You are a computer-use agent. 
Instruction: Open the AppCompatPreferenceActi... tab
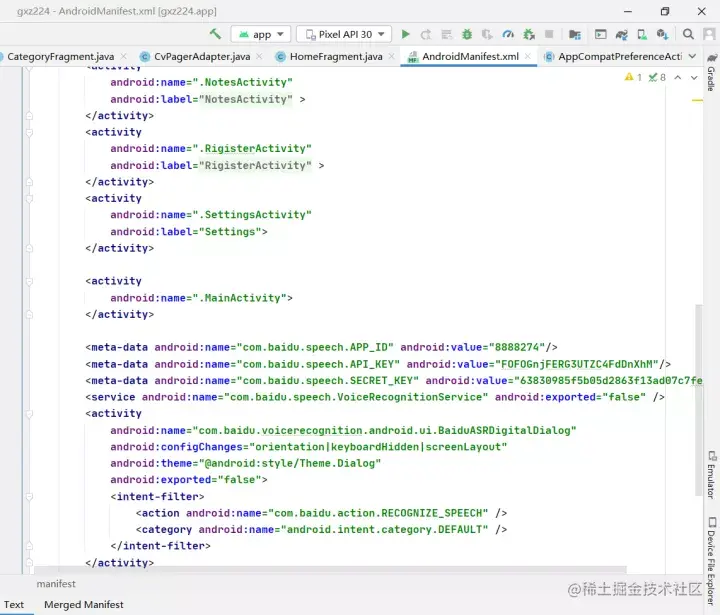point(614,56)
